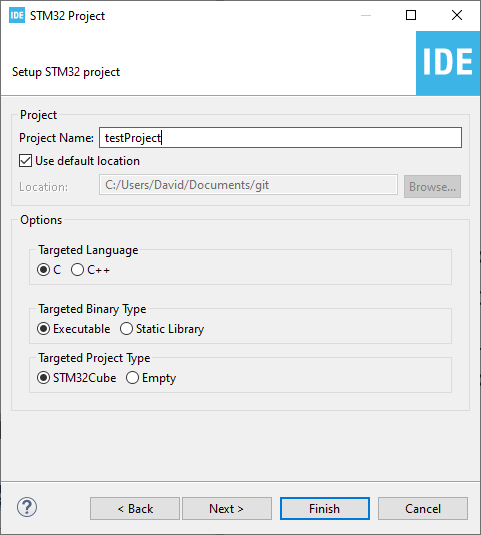Go to previous page with Back button
The image size is (481, 535).
[x=135, y=509]
